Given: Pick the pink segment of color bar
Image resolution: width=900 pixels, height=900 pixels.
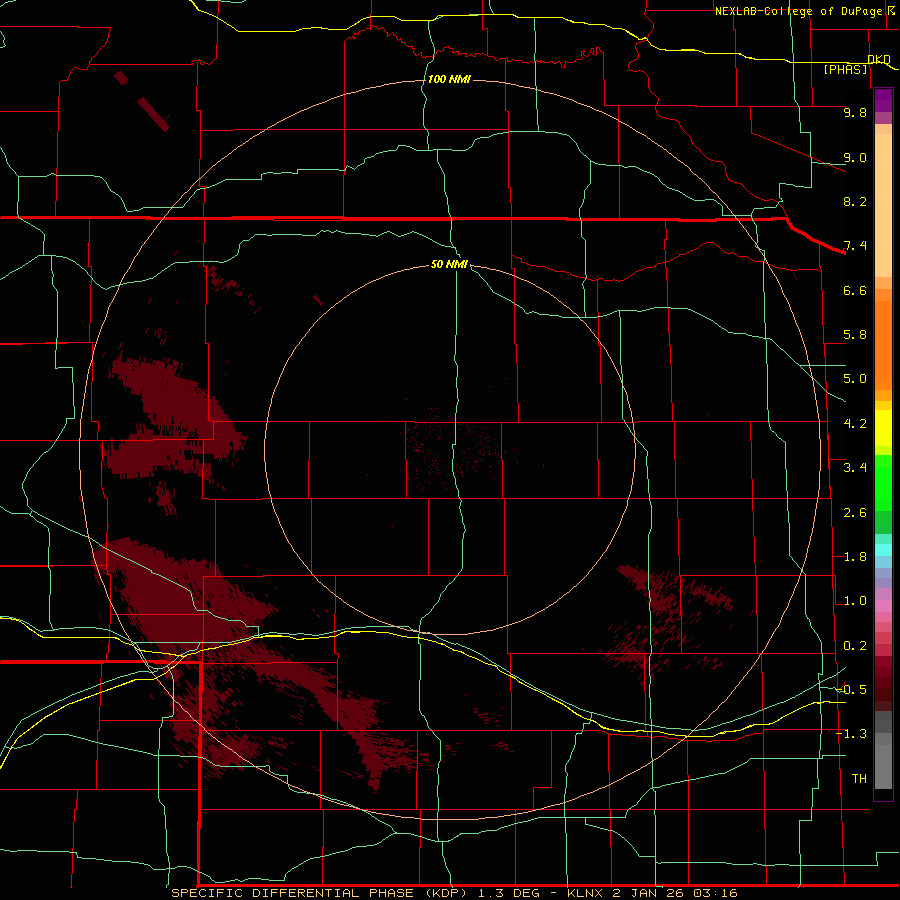Looking at the screenshot, I should 883,606.
